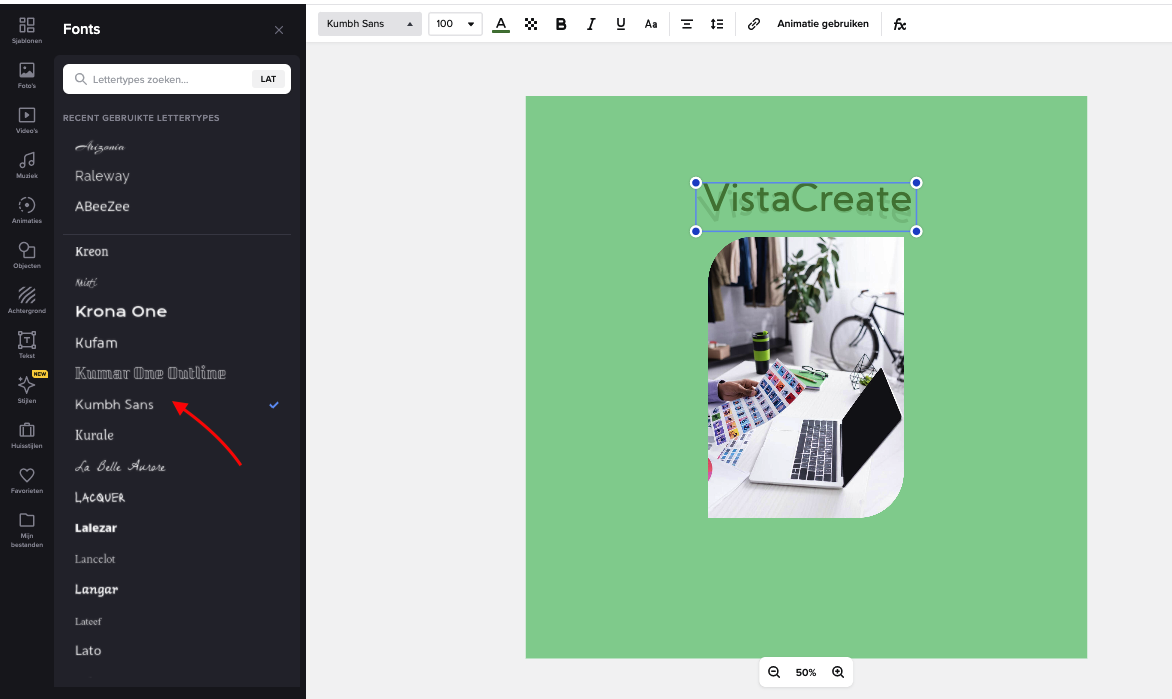Open the Animaties panel in sidebar
The width and height of the screenshot is (1172, 699).
coord(27,210)
